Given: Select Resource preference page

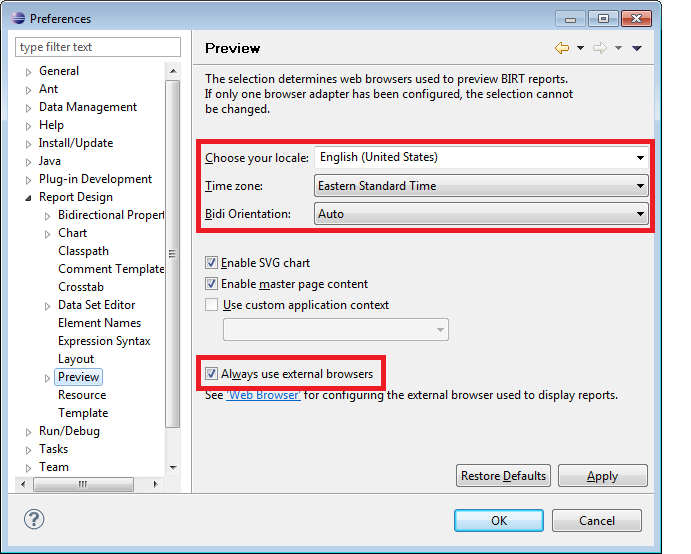Looking at the screenshot, I should [x=82, y=395].
